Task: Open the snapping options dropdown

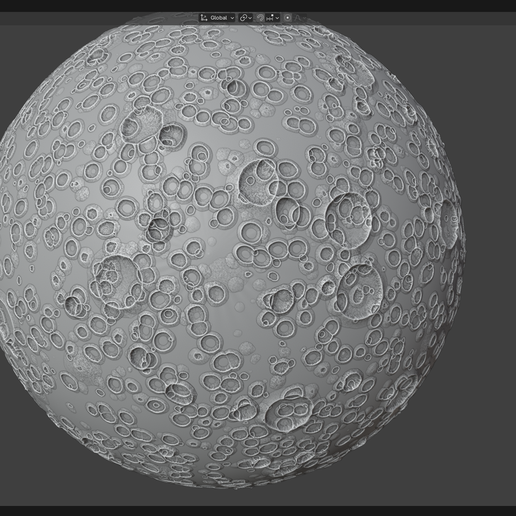Action: [273, 18]
